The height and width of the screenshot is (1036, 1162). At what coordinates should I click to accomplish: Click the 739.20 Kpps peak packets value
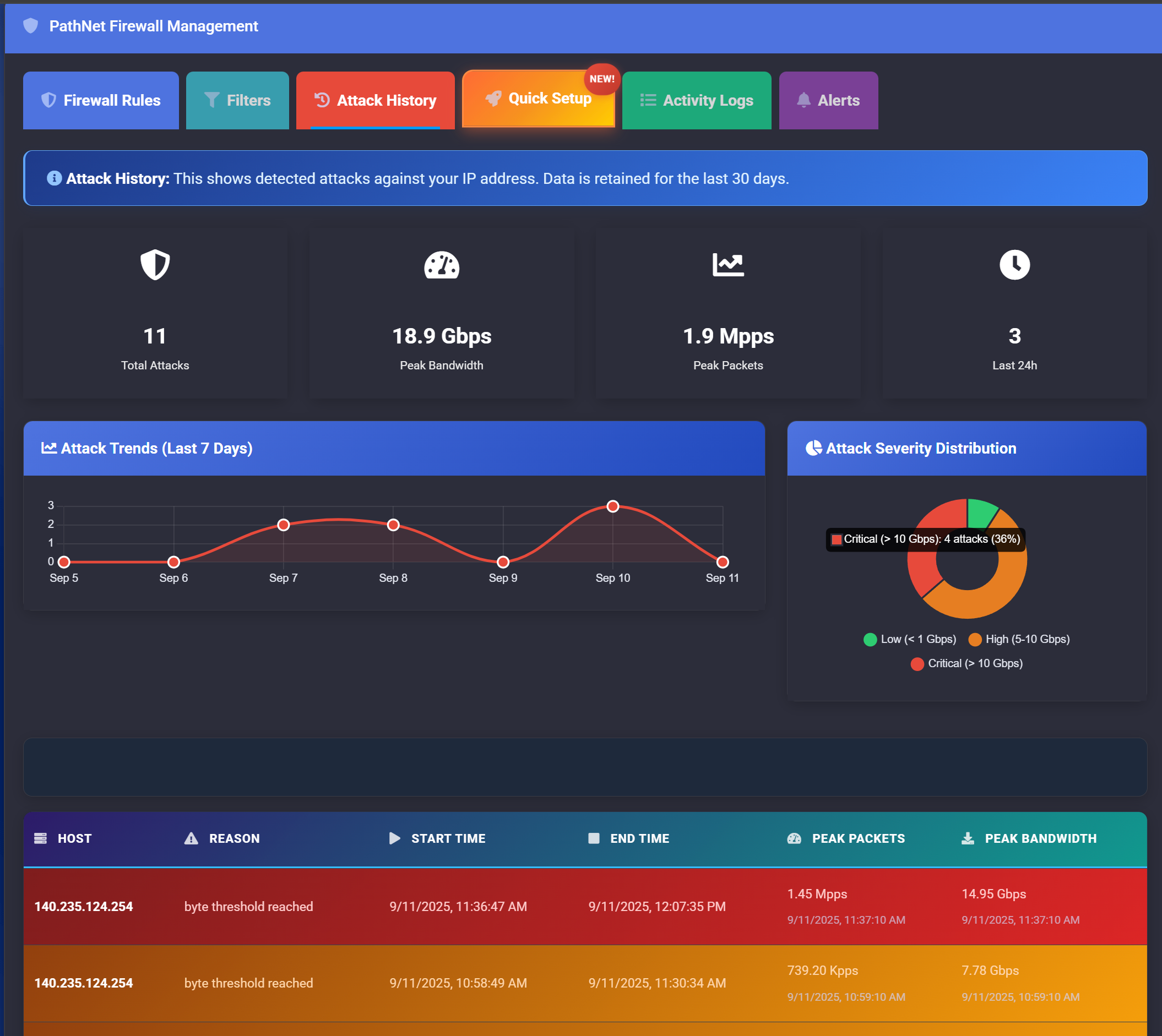(x=822, y=970)
